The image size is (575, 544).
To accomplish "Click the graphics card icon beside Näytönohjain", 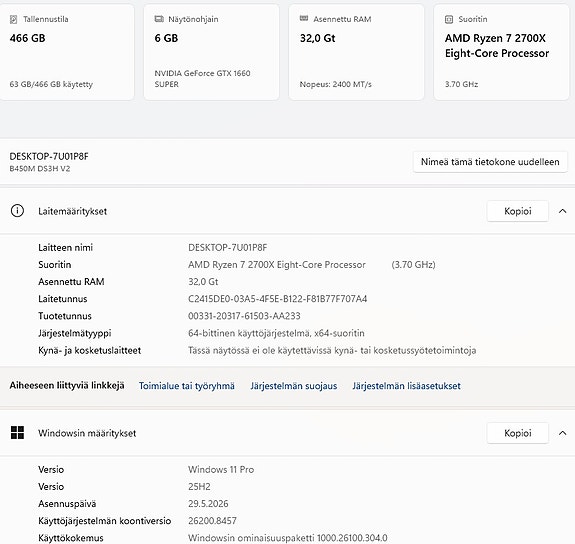I will (x=159, y=19).
